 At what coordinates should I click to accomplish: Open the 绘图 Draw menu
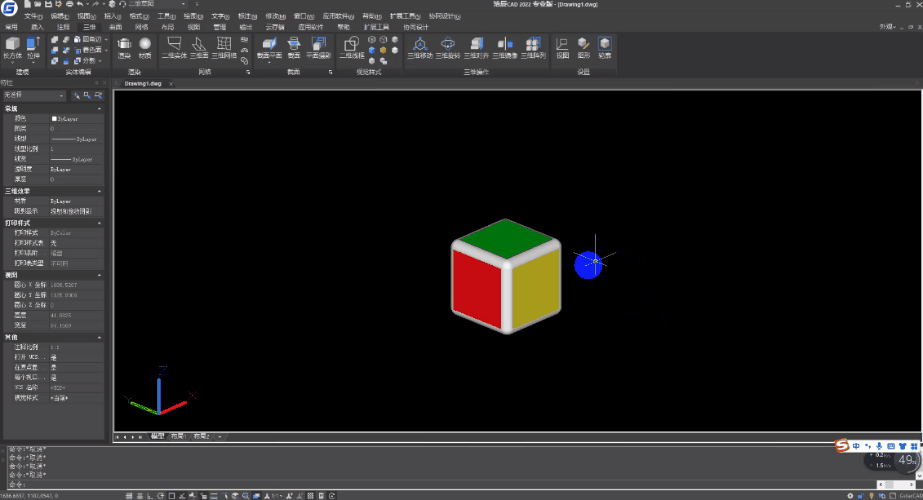193,16
